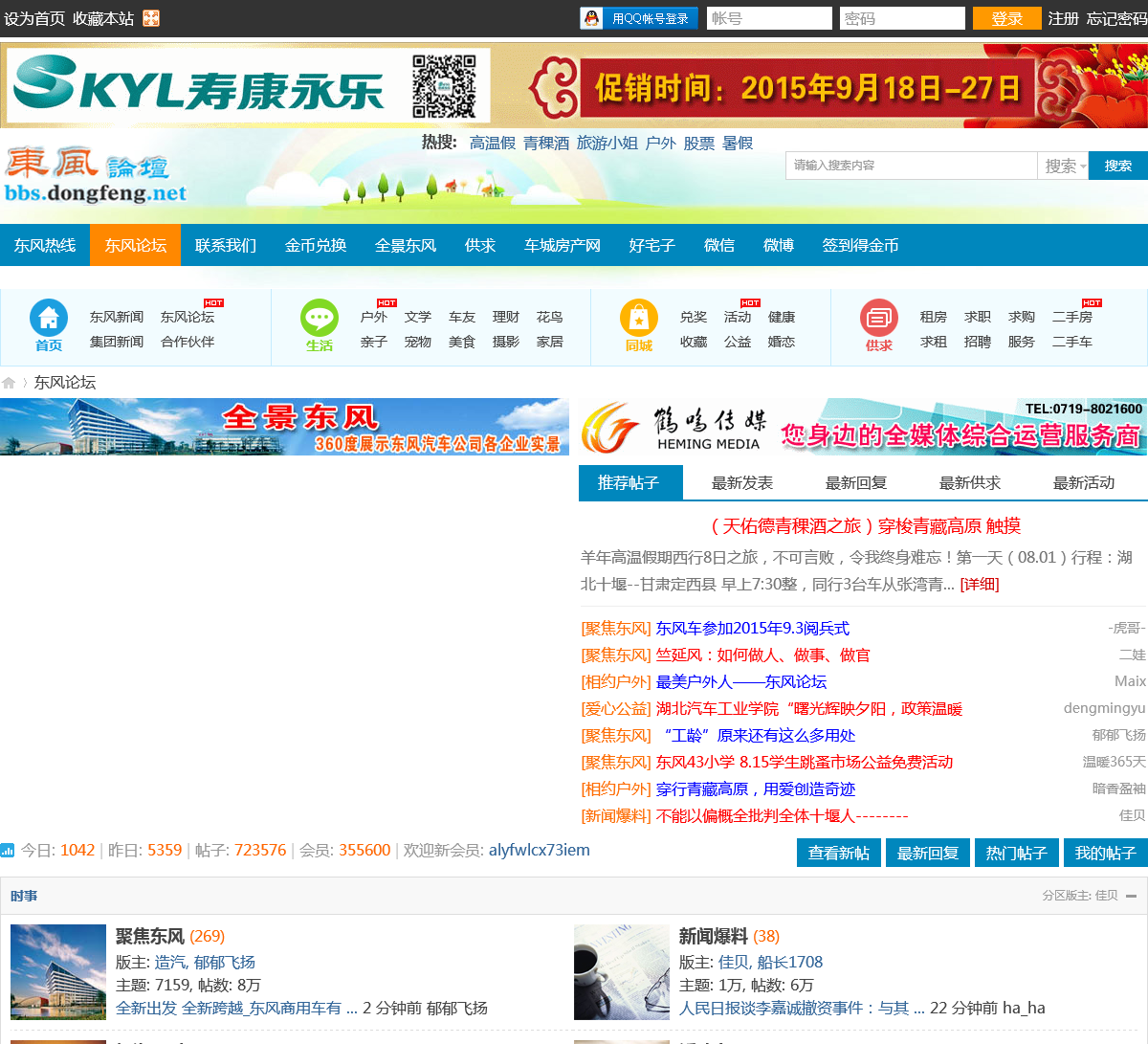This screenshot has width=1148, height=1044.
Task: Open the 兑奖 category link
Action: click(x=694, y=317)
